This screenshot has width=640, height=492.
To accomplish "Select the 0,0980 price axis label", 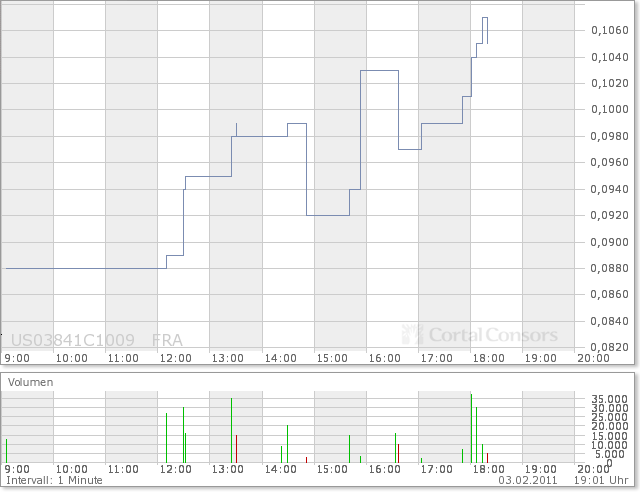I will [x=609, y=136].
